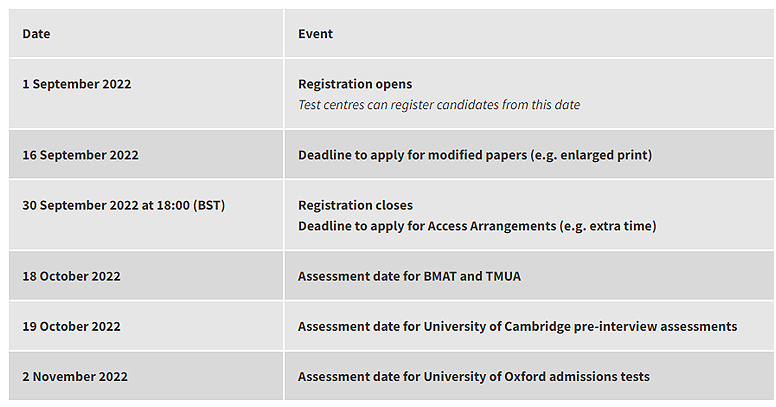Select the 30 September 2022 at 18:00 cell
Screen dimensions: 776x407
coord(124,205)
